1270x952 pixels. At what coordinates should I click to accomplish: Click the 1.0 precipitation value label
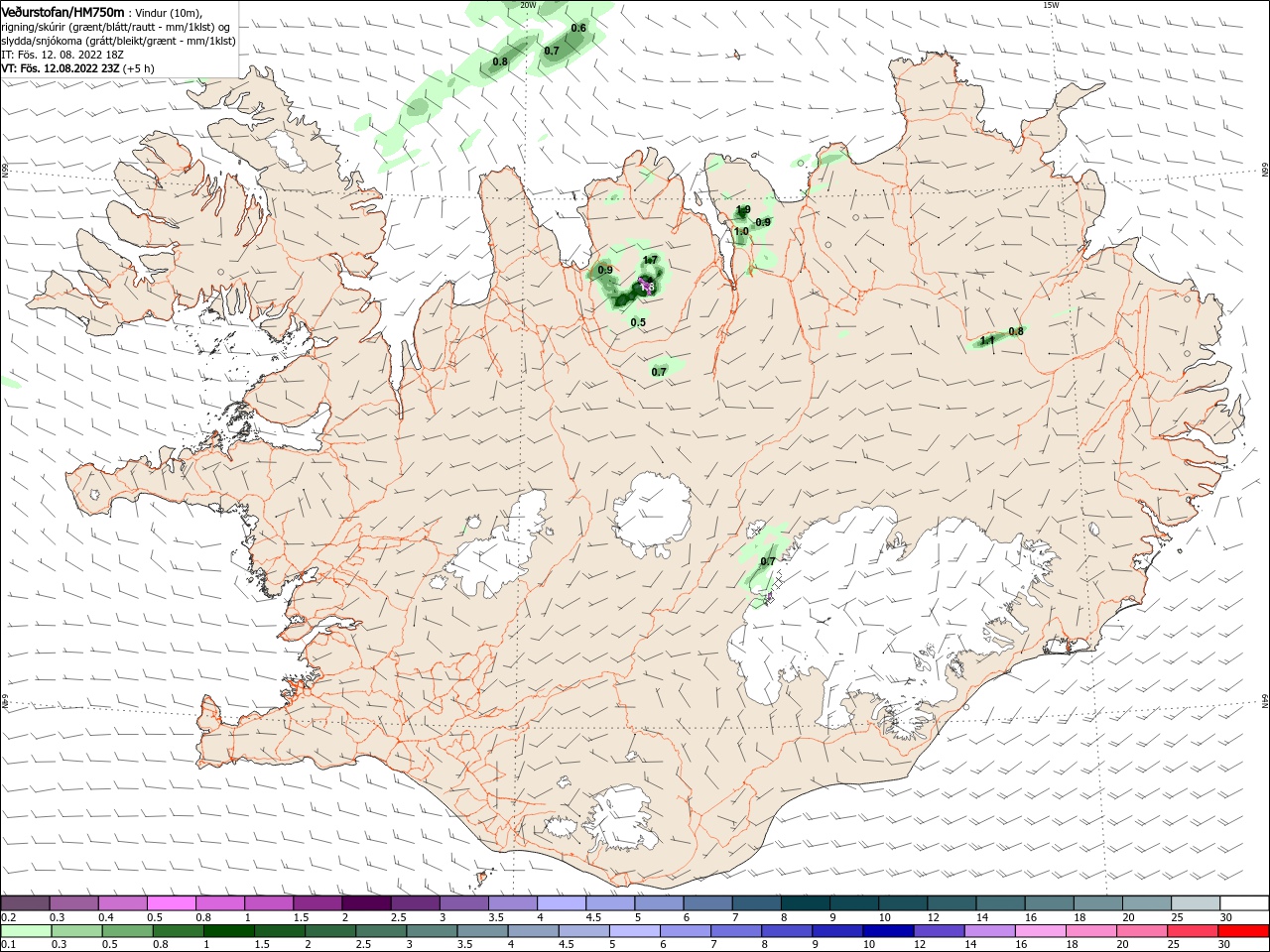click(x=741, y=231)
